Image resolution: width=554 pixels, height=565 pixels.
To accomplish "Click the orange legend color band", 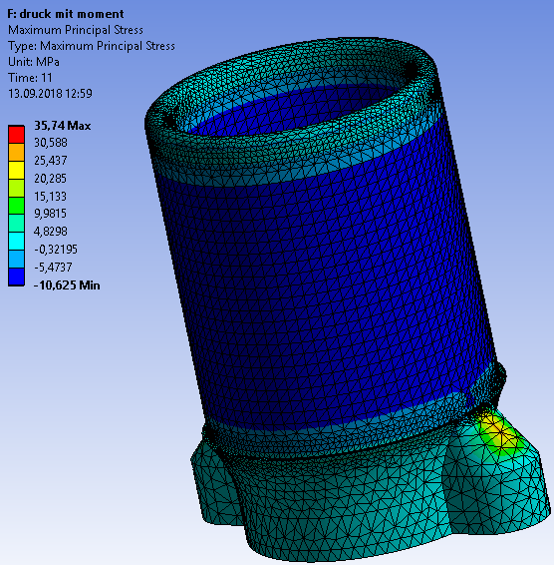I will click(x=16, y=152).
